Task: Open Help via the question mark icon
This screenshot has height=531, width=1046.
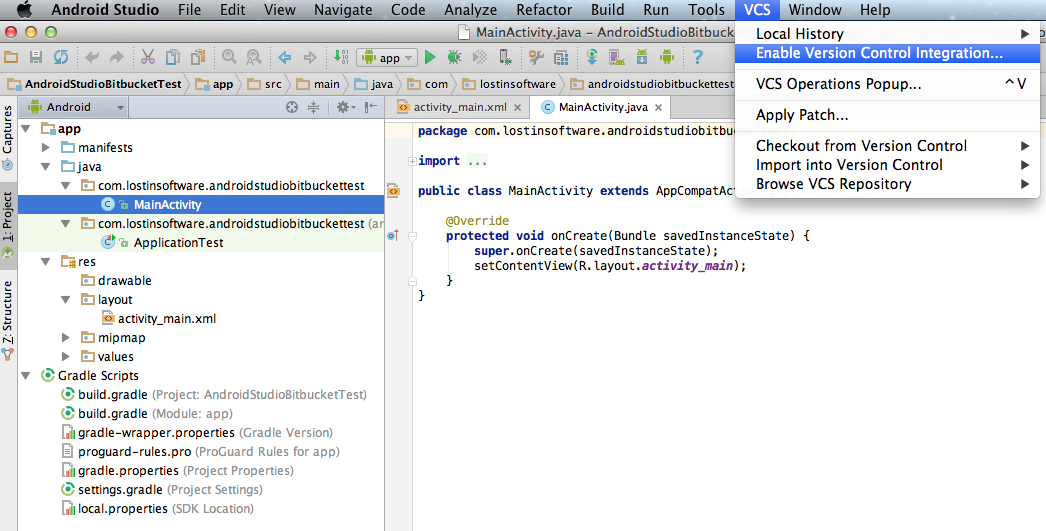Action: (697, 58)
